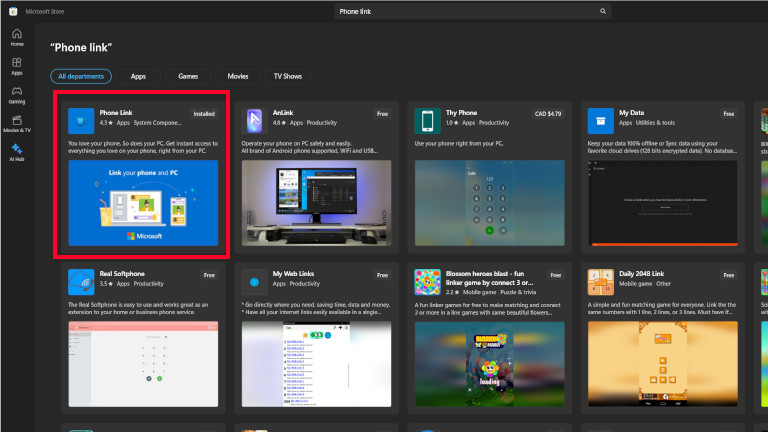Open Movies & TV in sidebar
The height and width of the screenshot is (432, 768).
click(16, 123)
